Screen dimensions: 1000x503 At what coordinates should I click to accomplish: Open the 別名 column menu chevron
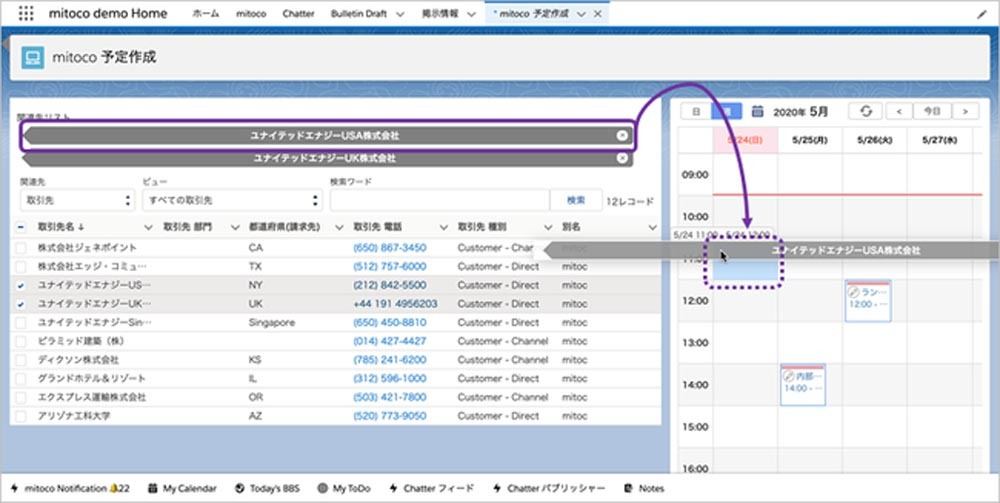[652, 227]
